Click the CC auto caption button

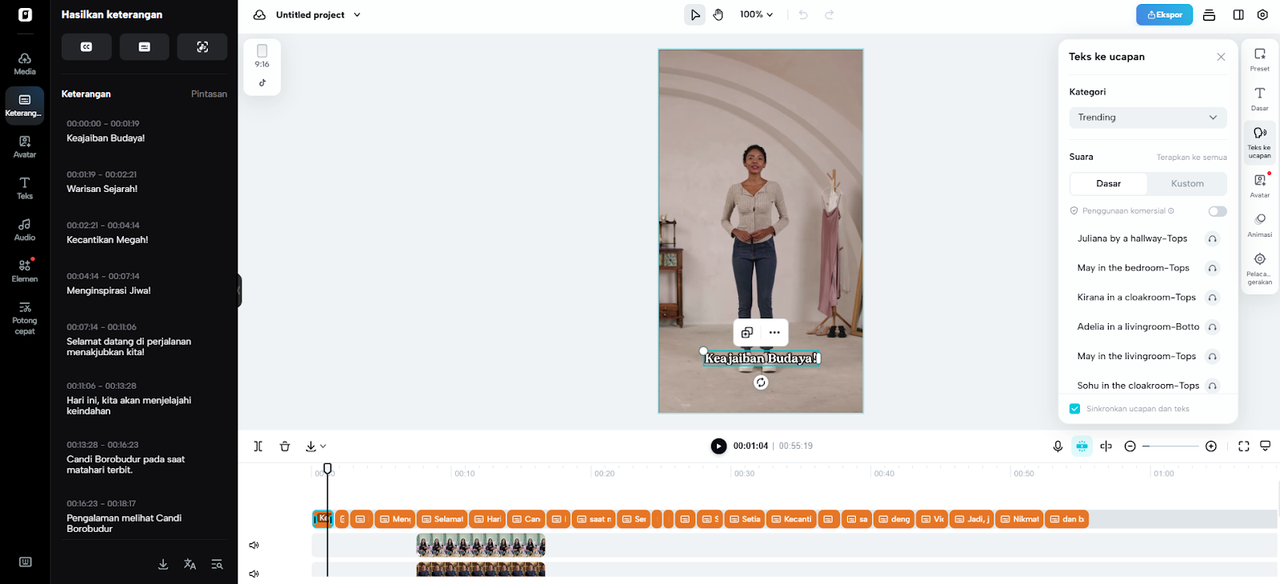(86, 47)
